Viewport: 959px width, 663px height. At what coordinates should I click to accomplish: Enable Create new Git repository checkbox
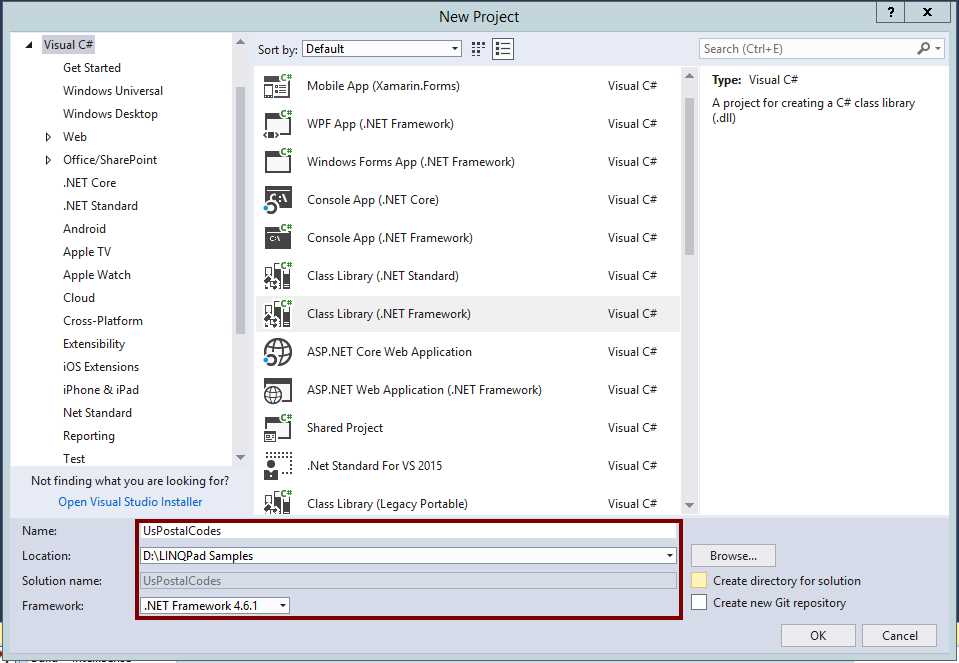pyautogui.click(x=699, y=602)
